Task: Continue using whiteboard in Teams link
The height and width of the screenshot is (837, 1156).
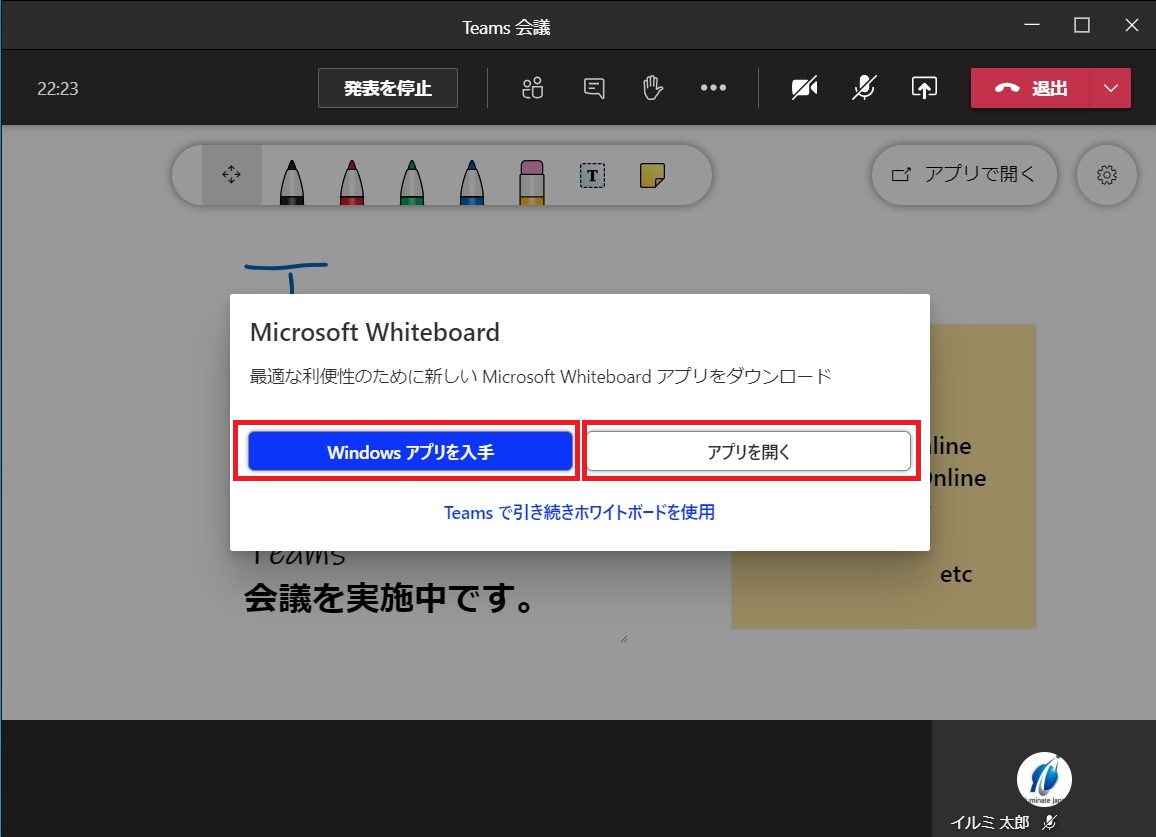Action: click(x=579, y=512)
